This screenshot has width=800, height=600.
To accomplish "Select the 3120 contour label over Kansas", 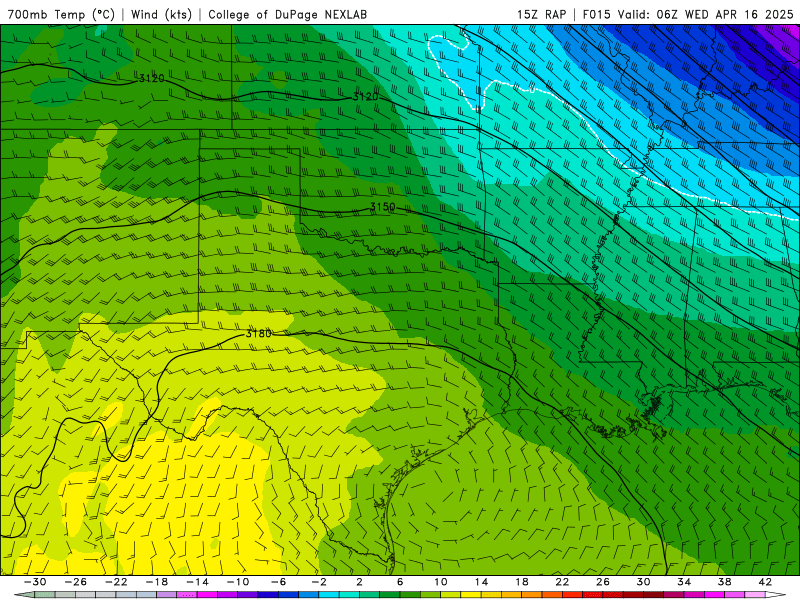I will pyautogui.click(x=365, y=96).
